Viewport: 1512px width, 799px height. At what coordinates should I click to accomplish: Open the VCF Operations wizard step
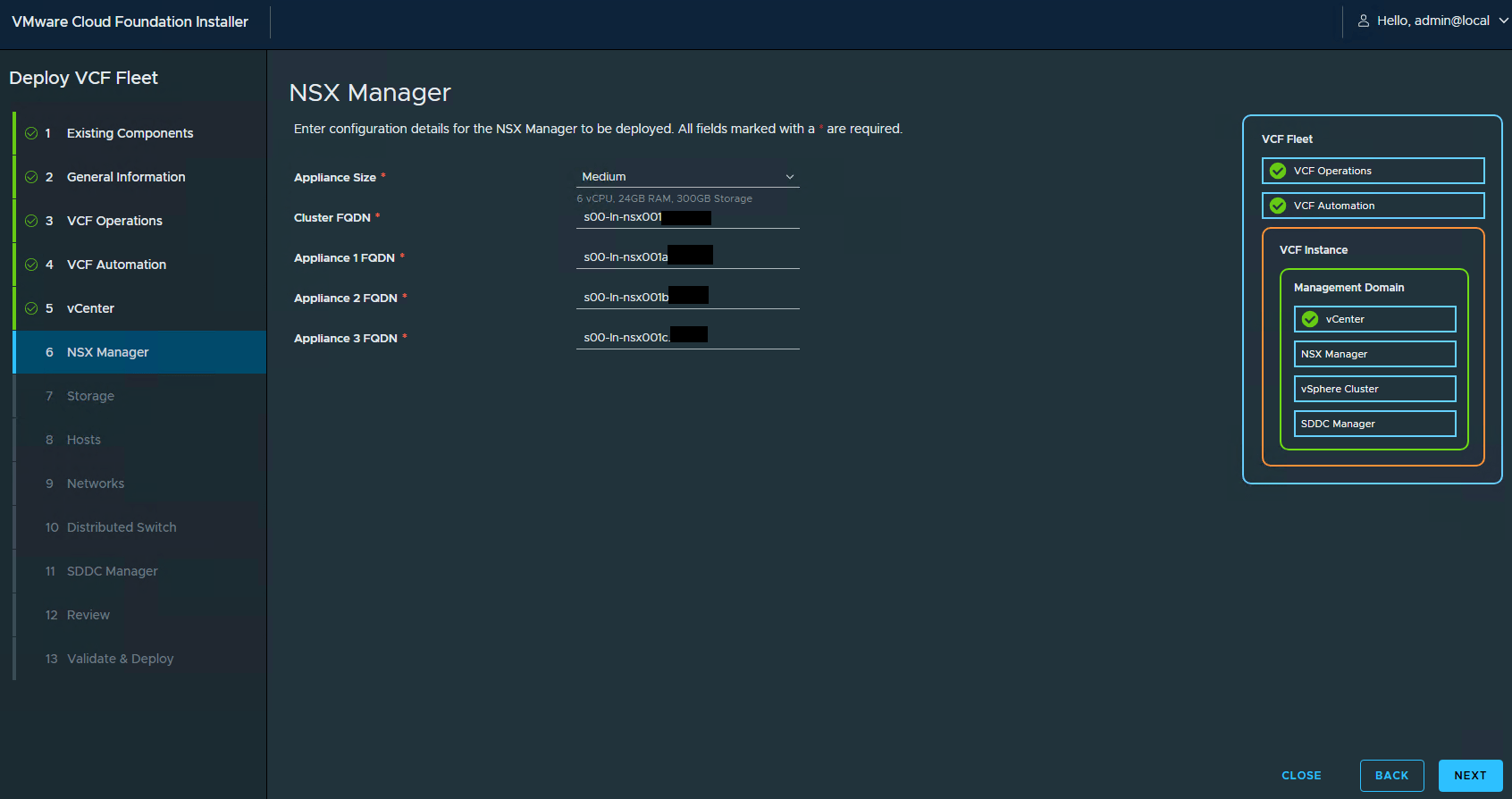tap(139, 221)
